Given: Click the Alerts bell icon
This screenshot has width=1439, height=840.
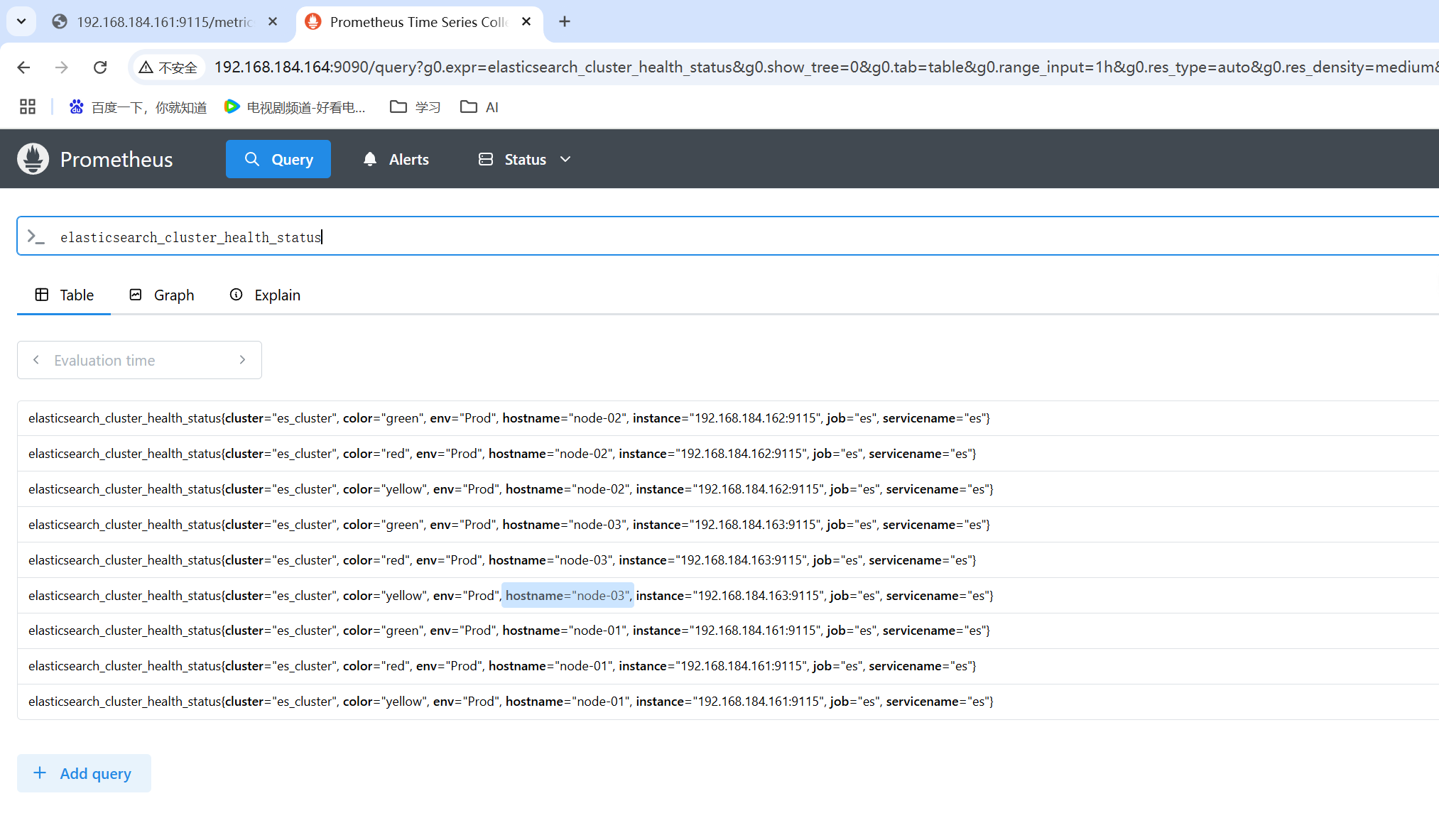Looking at the screenshot, I should (x=370, y=159).
